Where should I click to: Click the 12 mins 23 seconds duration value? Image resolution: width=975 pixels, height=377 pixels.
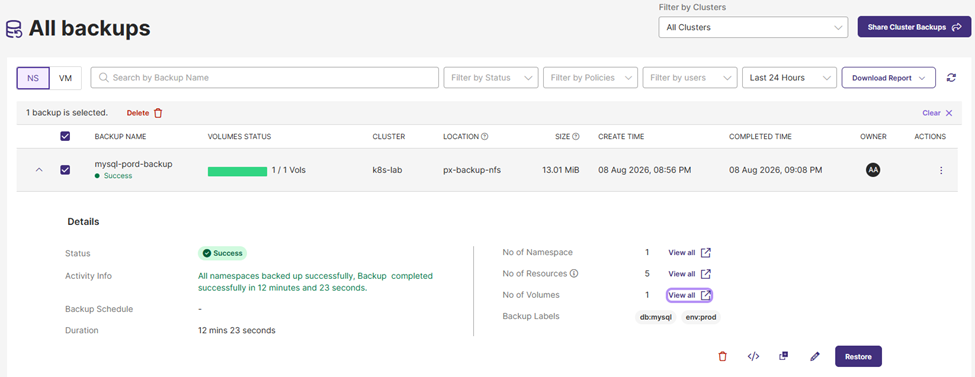236,330
